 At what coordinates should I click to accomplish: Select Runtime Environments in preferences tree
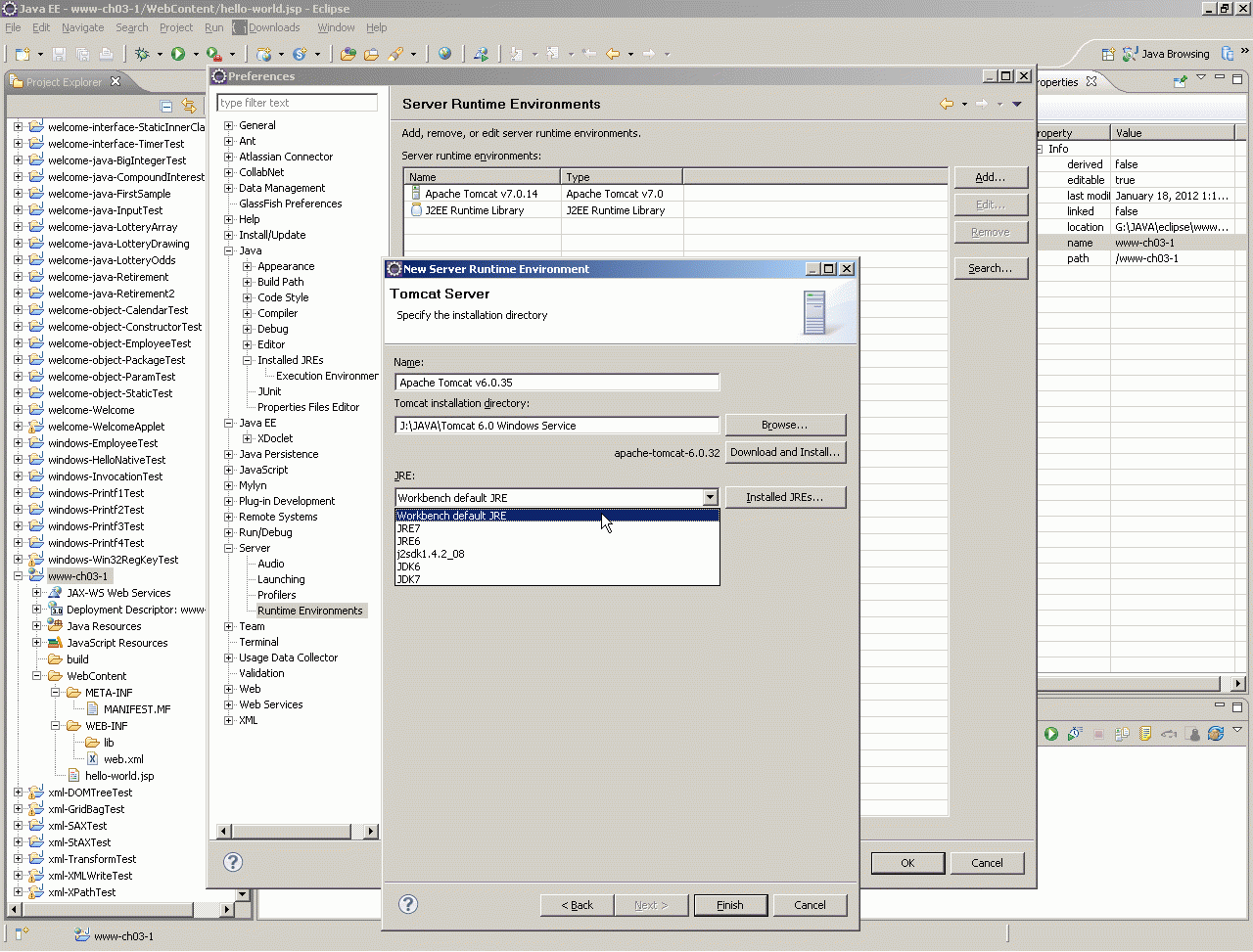click(x=310, y=611)
